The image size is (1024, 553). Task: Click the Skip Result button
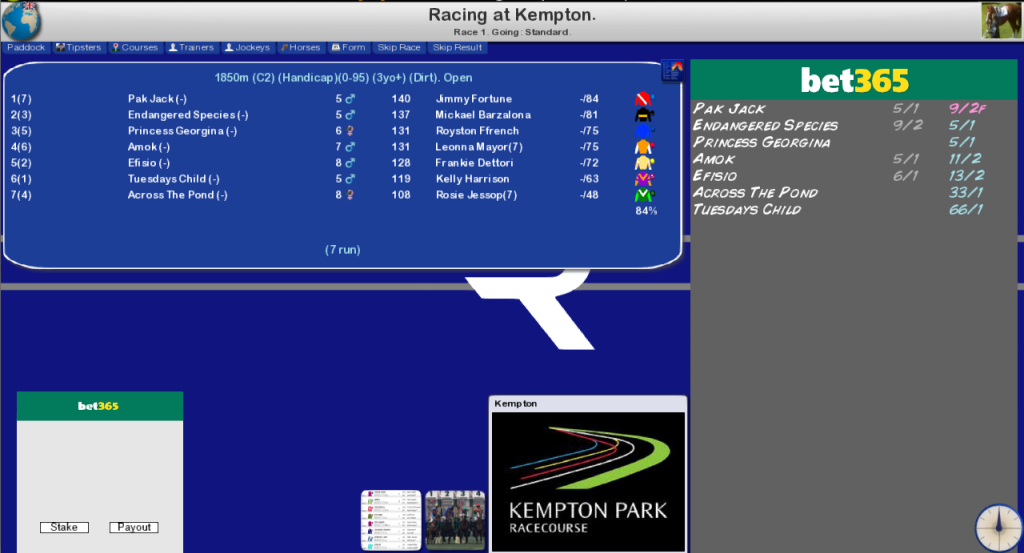(x=457, y=48)
